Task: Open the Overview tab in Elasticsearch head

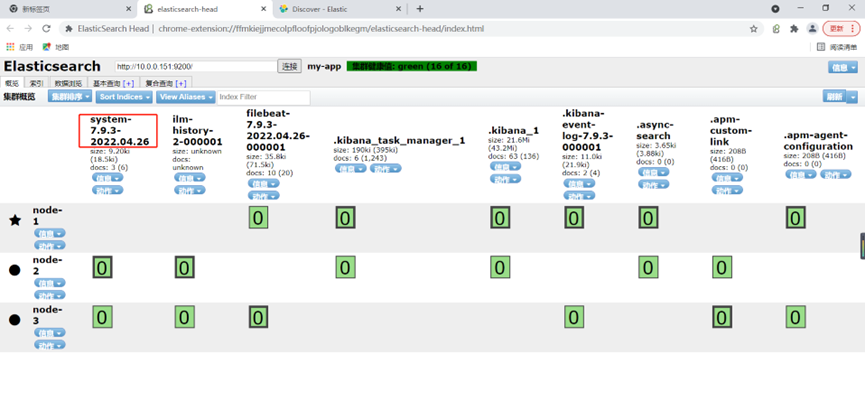Action: (x=12, y=83)
